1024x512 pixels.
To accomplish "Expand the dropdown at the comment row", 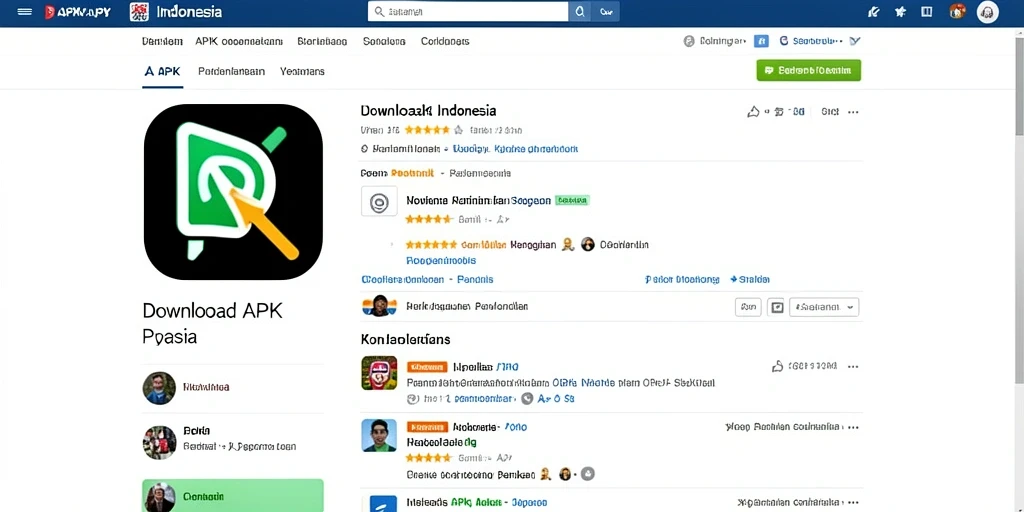I will click(824, 307).
